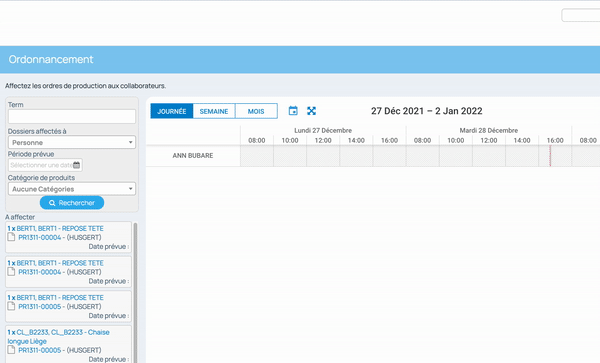Image resolution: width=600 pixels, height=363 pixels.
Task: Click the Lundi 27 Décembre header
Action: [x=323, y=130]
